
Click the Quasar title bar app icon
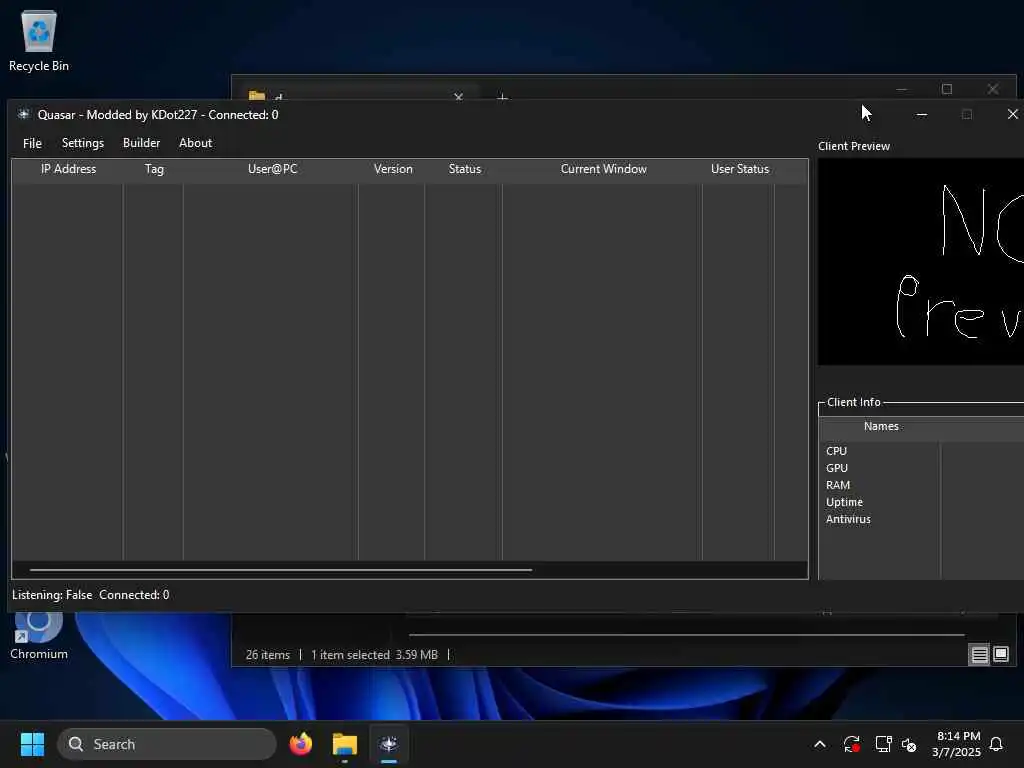pos(24,114)
